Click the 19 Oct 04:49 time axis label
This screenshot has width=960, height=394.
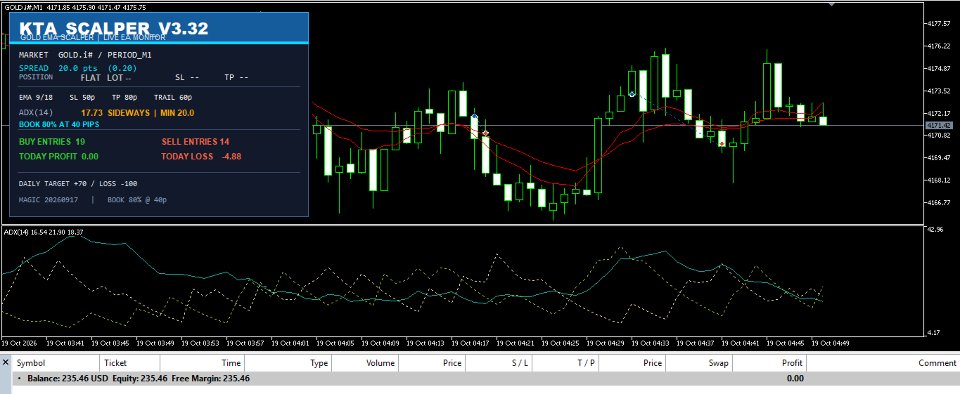click(x=831, y=343)
